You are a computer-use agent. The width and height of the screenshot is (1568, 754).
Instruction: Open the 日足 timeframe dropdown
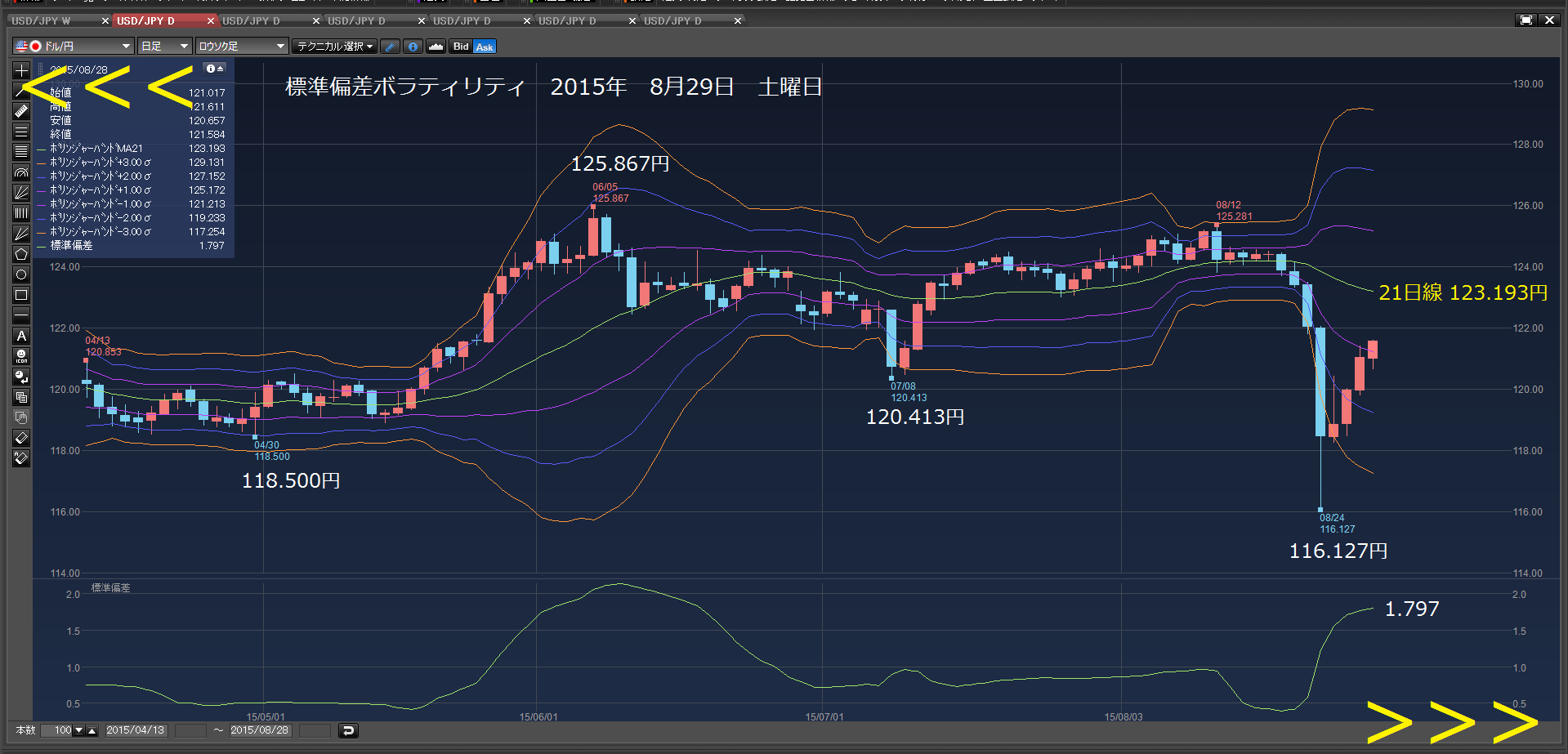pyautogui.click(x=164, y=47)
